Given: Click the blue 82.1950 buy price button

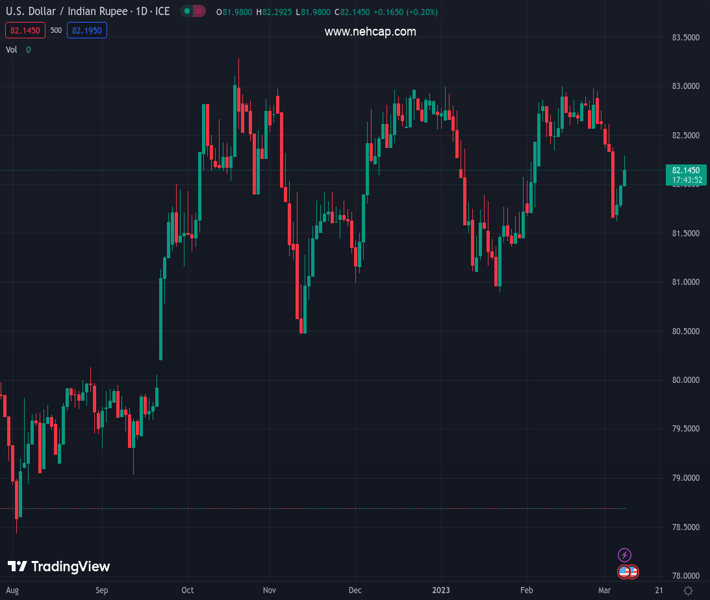Looking at the screenshot, I should (87, 30).
